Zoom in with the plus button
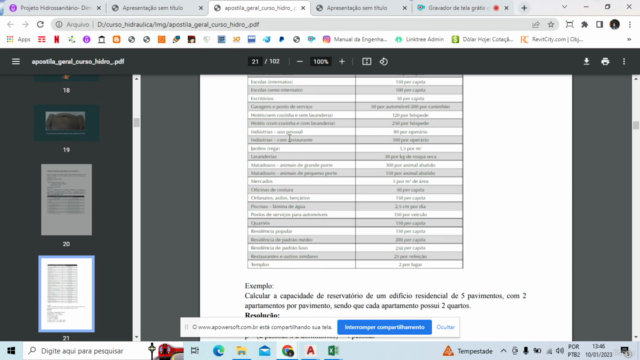 tap(342, 62)
